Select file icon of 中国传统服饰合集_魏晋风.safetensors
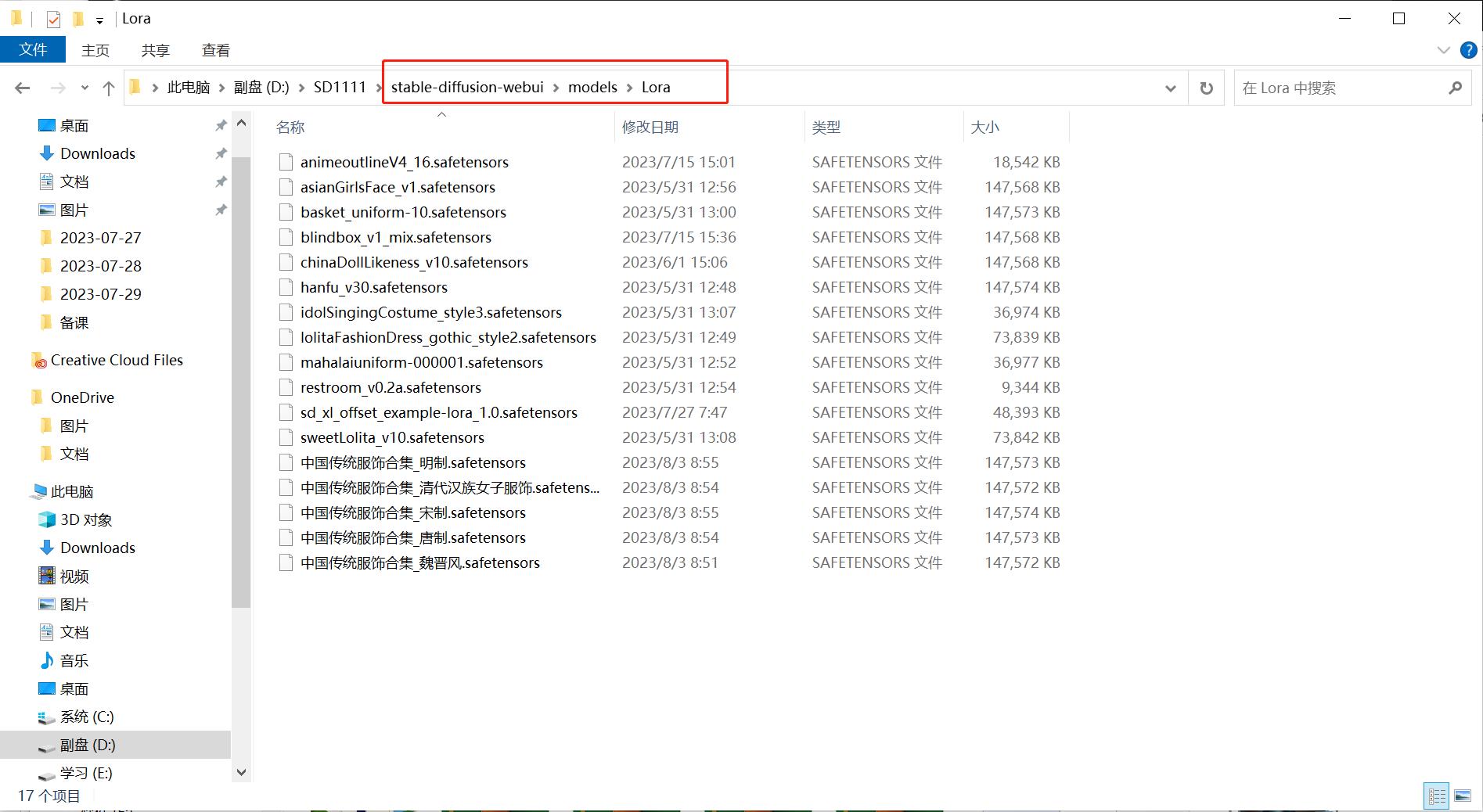This screenshot has width=1483, height=812. pos(286,562)
